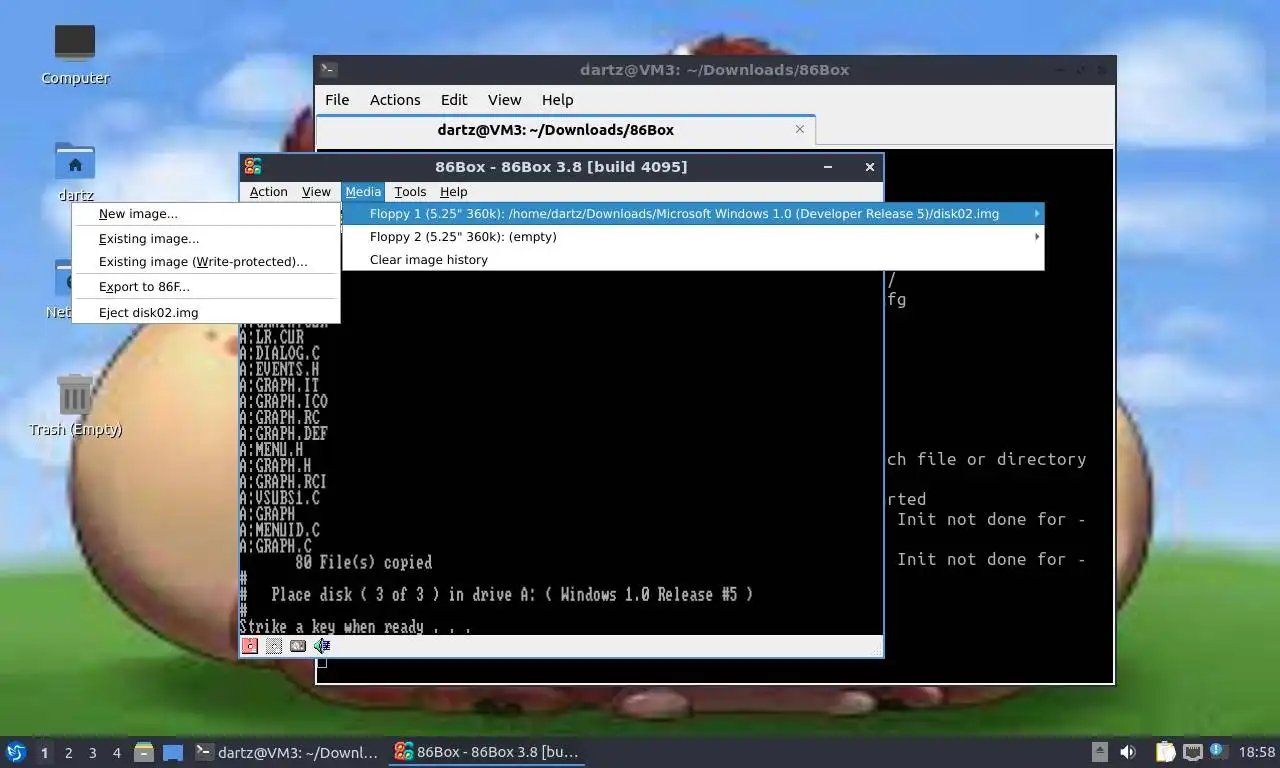Screen dimensions: 1280x768
Task: Click the 86Box logo in window title bar
Action: click(x=253, y=167)
